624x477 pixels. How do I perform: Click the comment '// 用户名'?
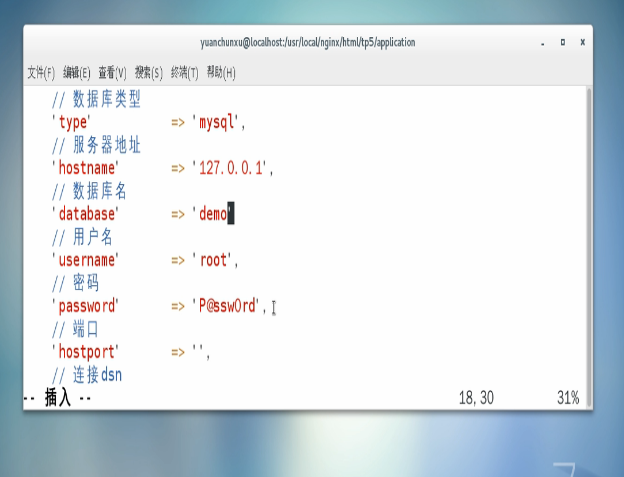(x=82, y=237)
